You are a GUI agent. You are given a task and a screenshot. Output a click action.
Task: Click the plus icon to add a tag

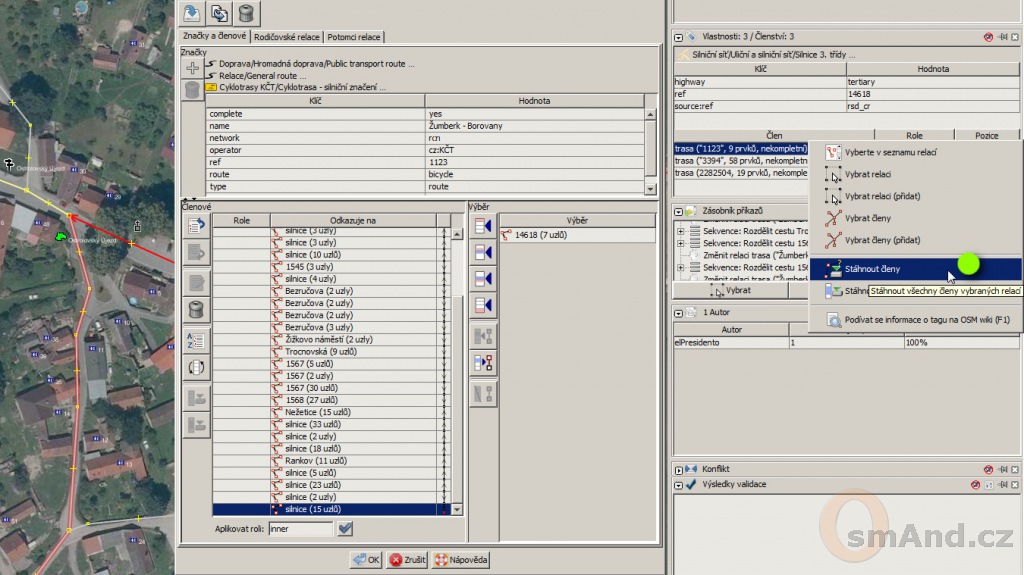click(192, 68)
